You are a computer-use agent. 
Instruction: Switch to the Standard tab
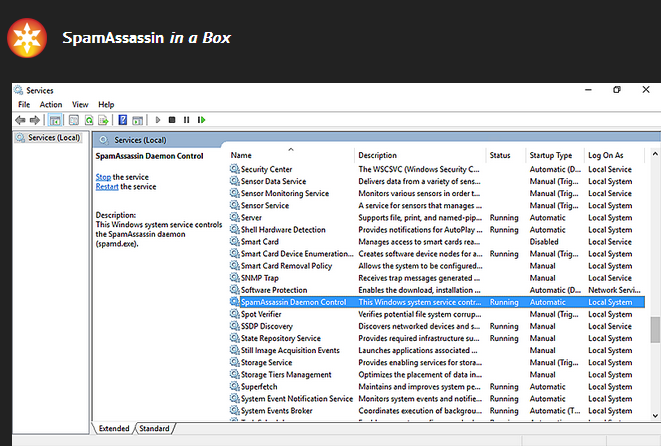(154, 429)
